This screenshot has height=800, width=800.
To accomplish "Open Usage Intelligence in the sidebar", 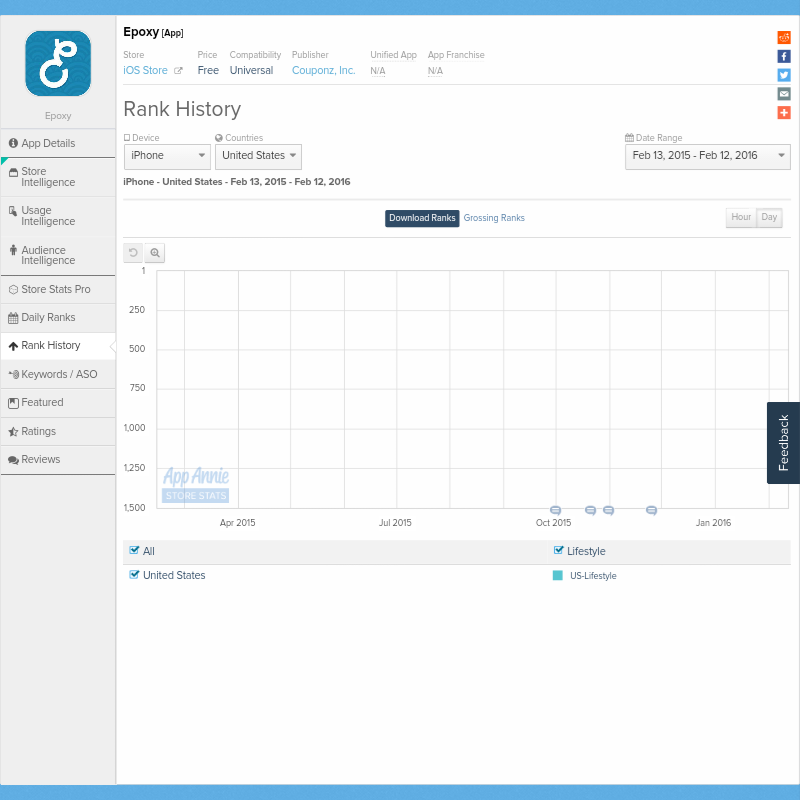I will click(x=58, y=216).
